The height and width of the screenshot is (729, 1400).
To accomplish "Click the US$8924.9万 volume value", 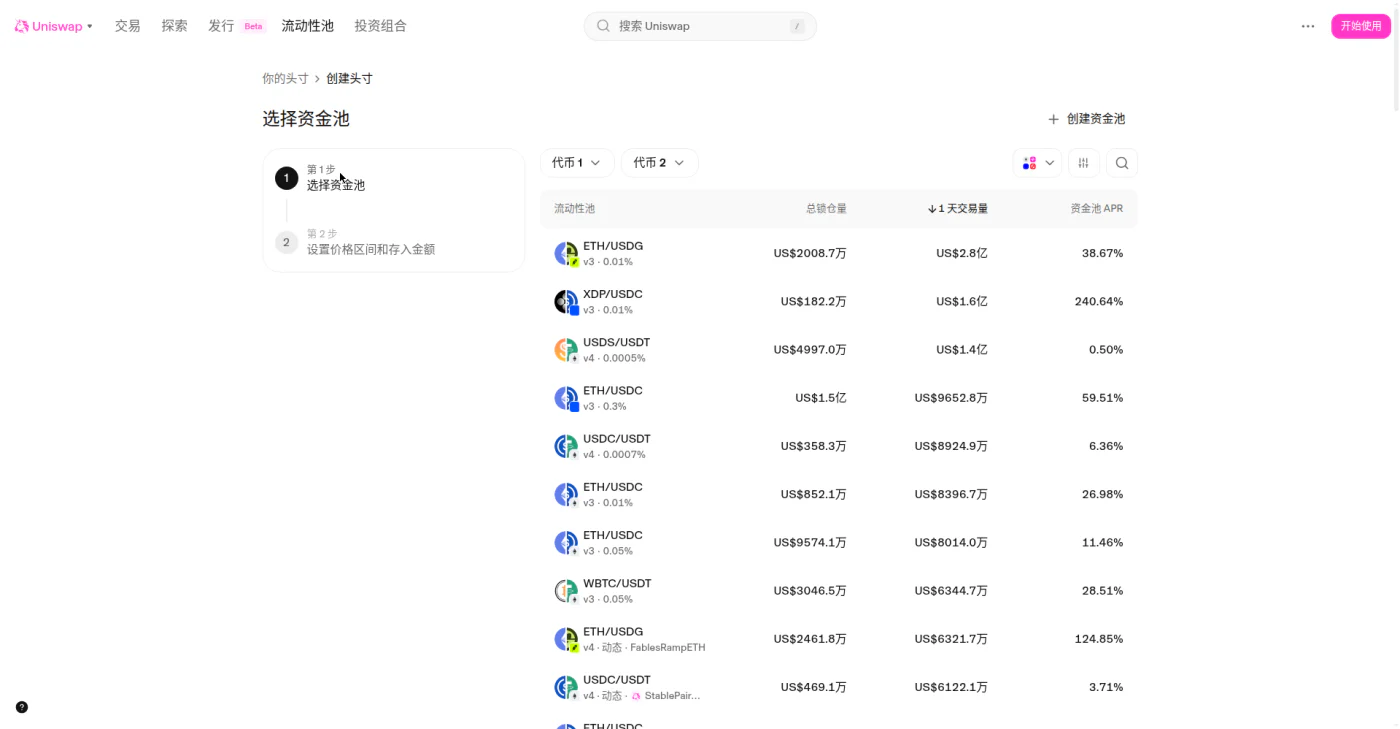I will coord(951,446).
